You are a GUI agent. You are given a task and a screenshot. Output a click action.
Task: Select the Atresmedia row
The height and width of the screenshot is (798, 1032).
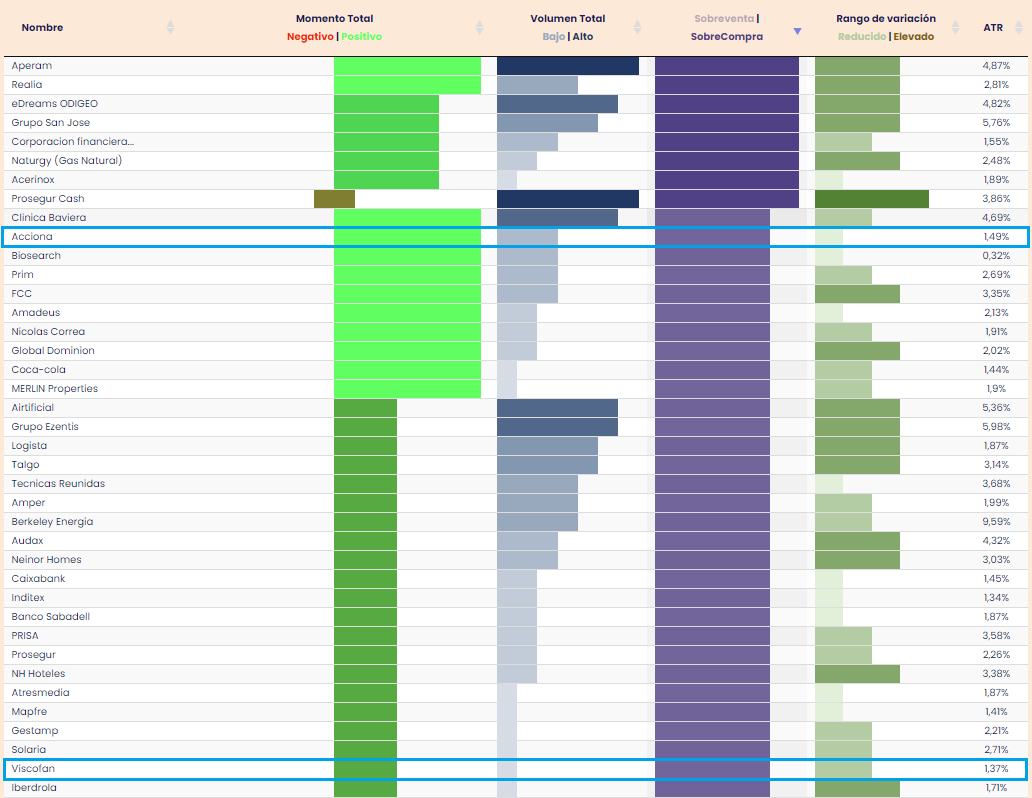coord(40,693)
